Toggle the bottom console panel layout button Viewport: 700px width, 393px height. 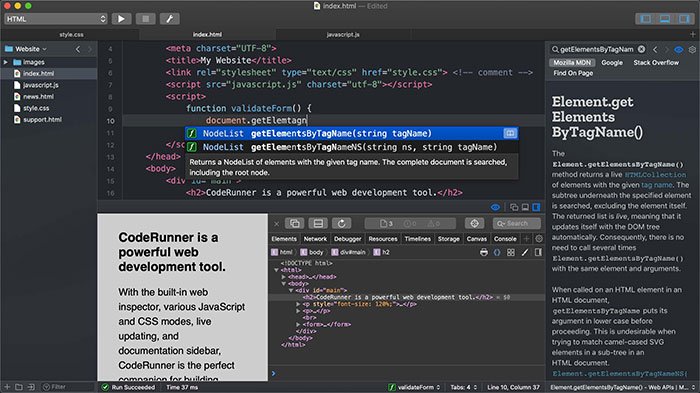664,19
